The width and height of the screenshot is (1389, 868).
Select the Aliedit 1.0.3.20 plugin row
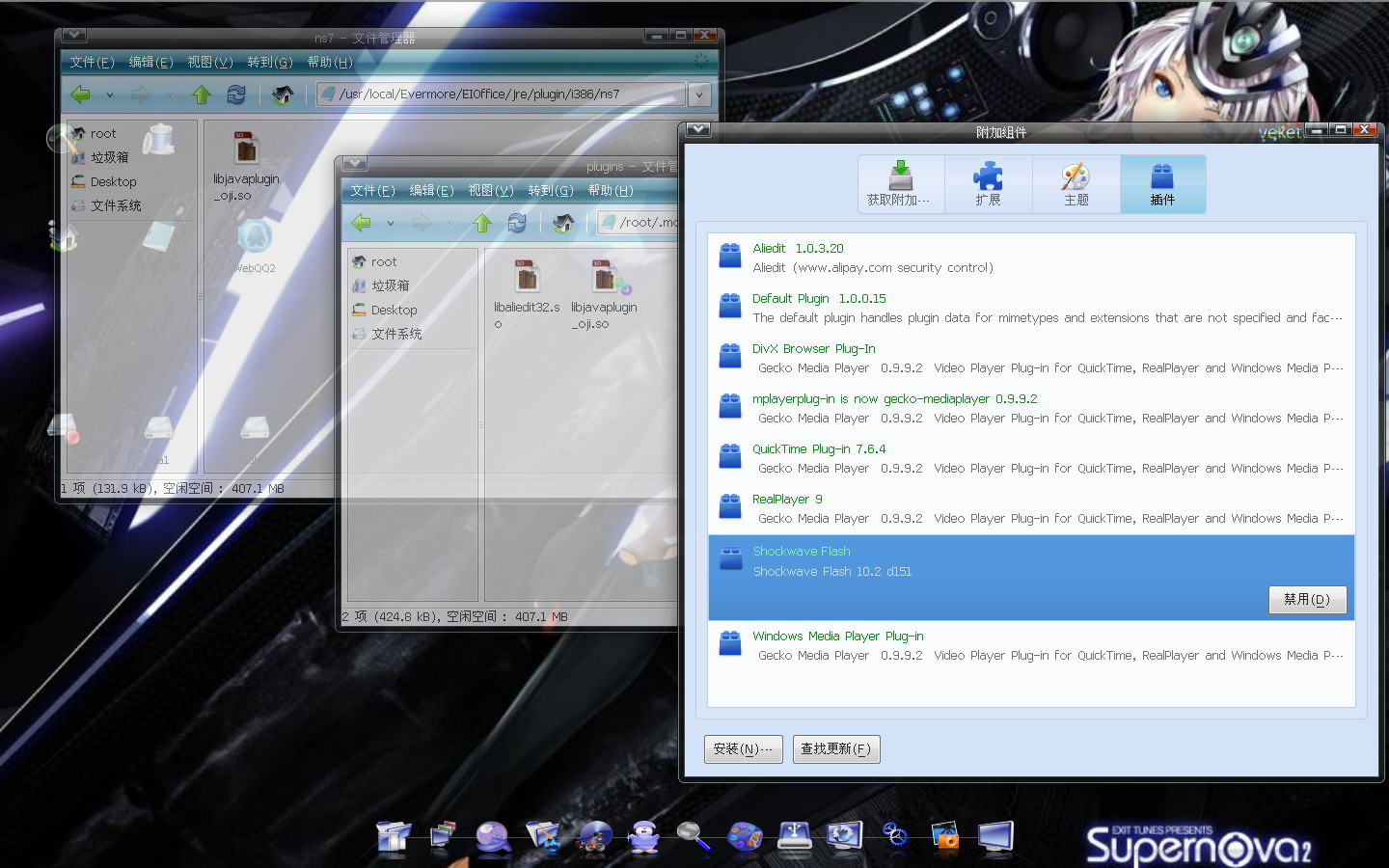tap(1031, 258)
